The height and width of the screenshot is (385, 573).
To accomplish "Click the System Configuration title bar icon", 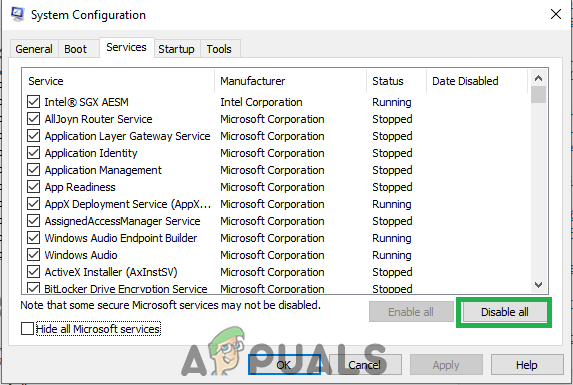I will 18,14.
